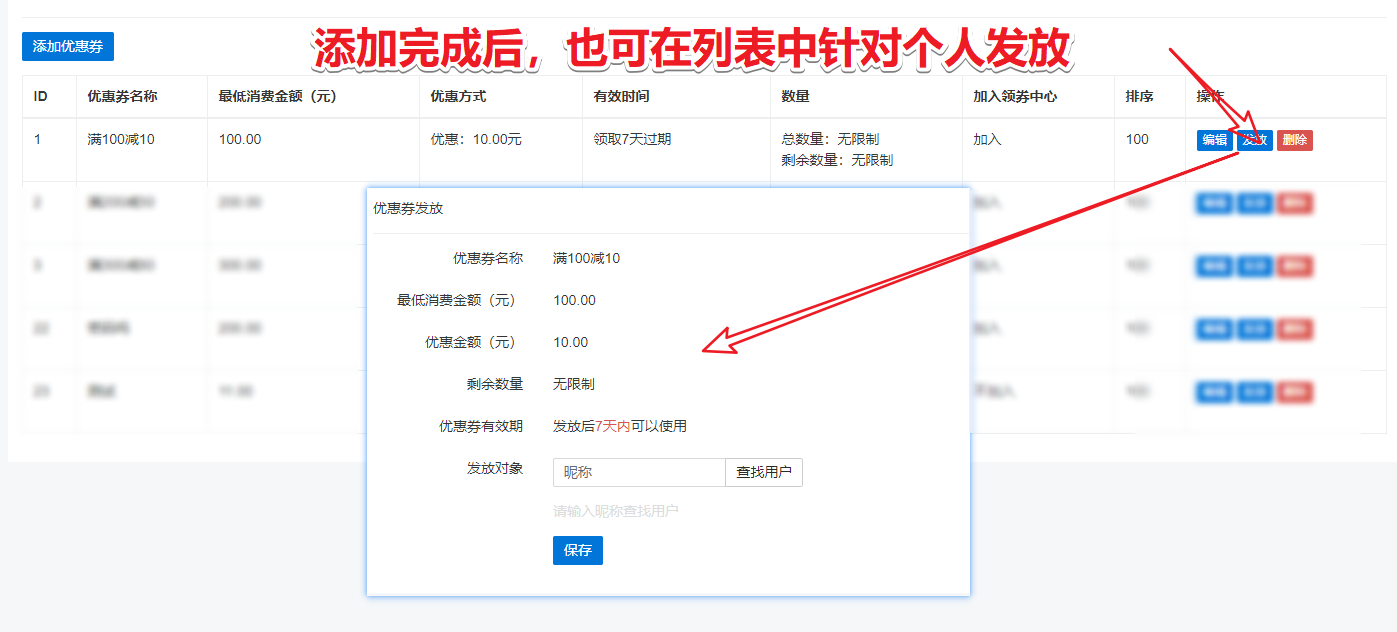
Task: Click the blurred red delete button in row ID 2
Action: tap(1294, 203)
